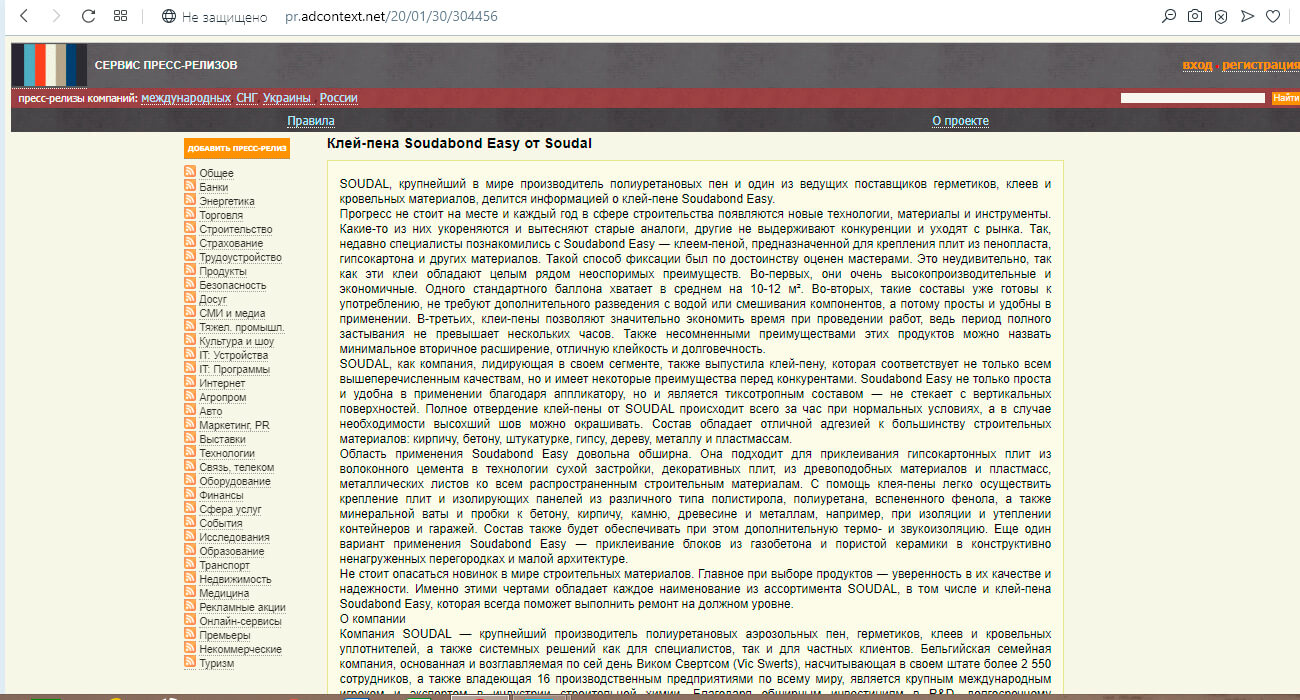
Task: Open the Связь, телеком category
Action: 236,467
